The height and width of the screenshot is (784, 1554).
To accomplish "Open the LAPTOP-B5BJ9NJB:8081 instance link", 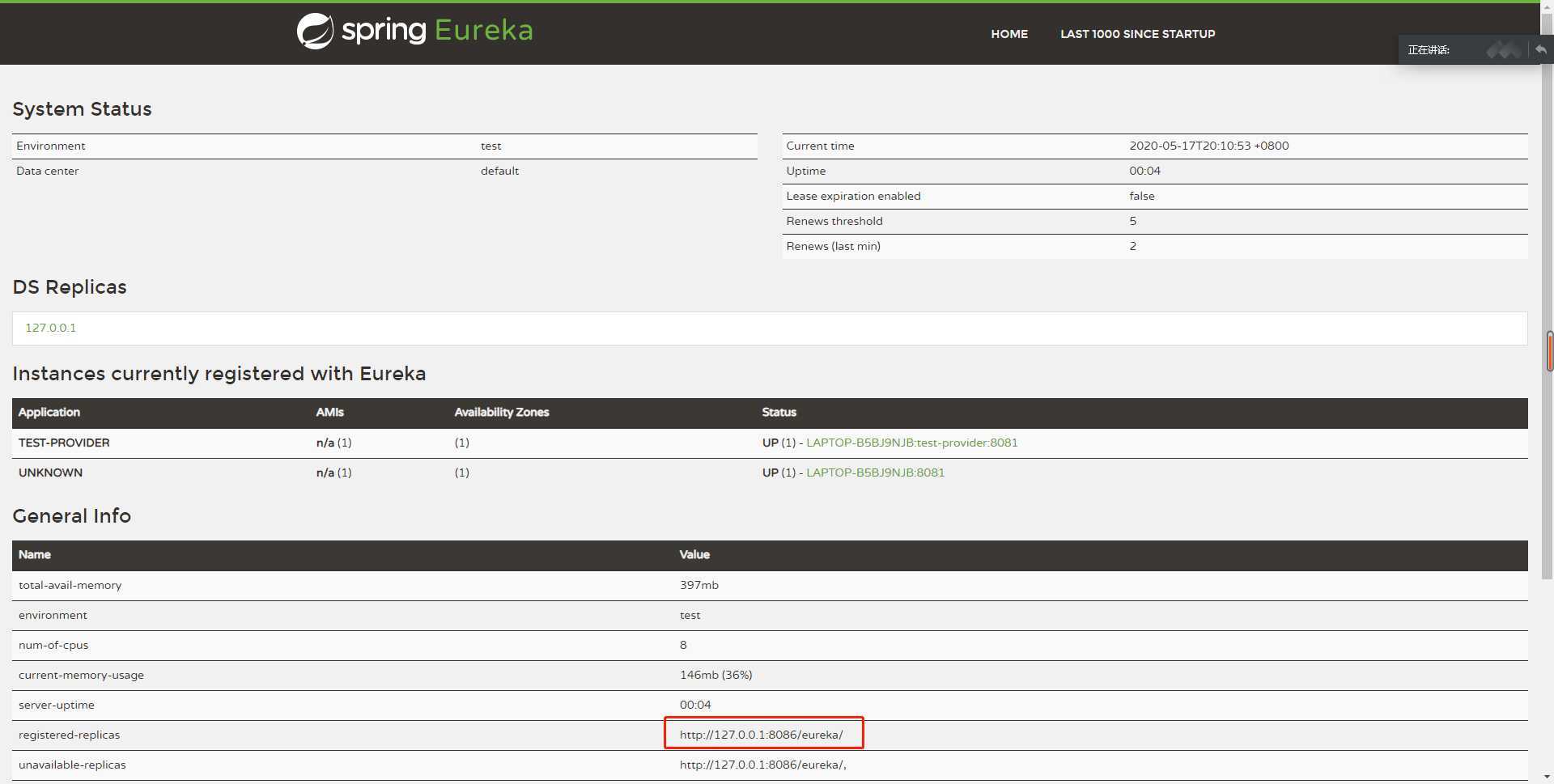I will point(875,473).
